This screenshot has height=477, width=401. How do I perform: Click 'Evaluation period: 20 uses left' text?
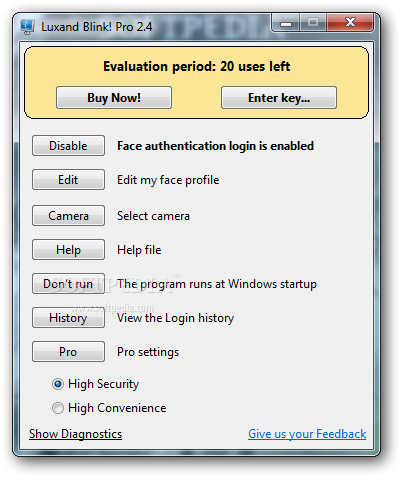pos(197,66)
